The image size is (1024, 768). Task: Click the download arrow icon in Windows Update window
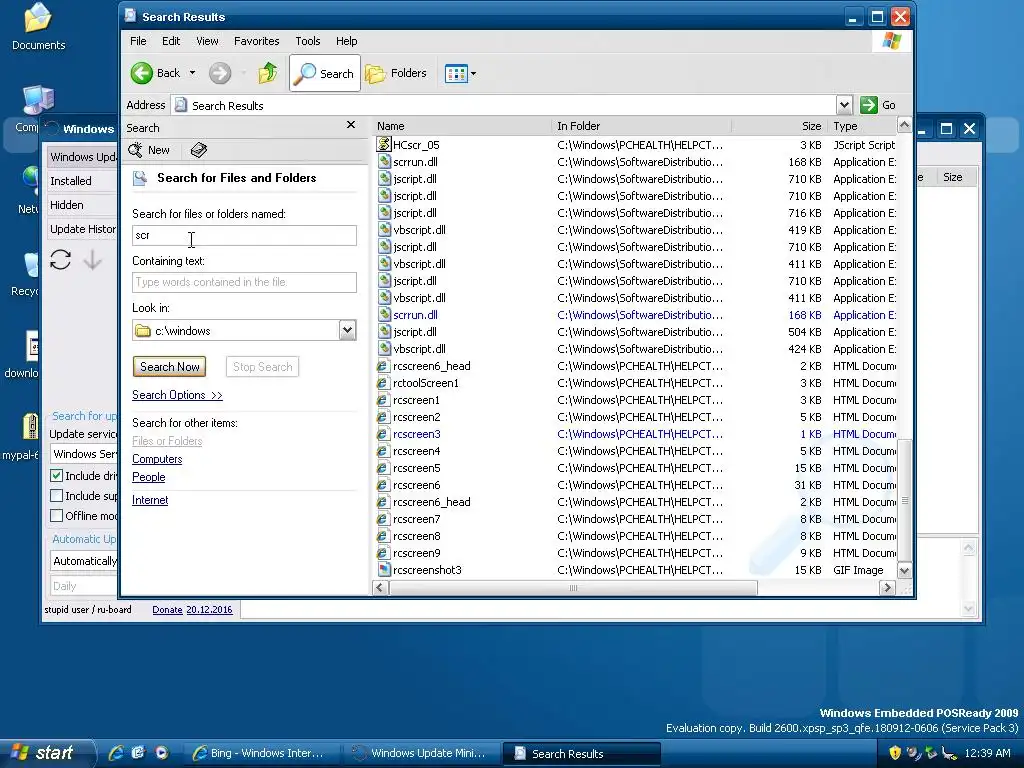[93, 260]
